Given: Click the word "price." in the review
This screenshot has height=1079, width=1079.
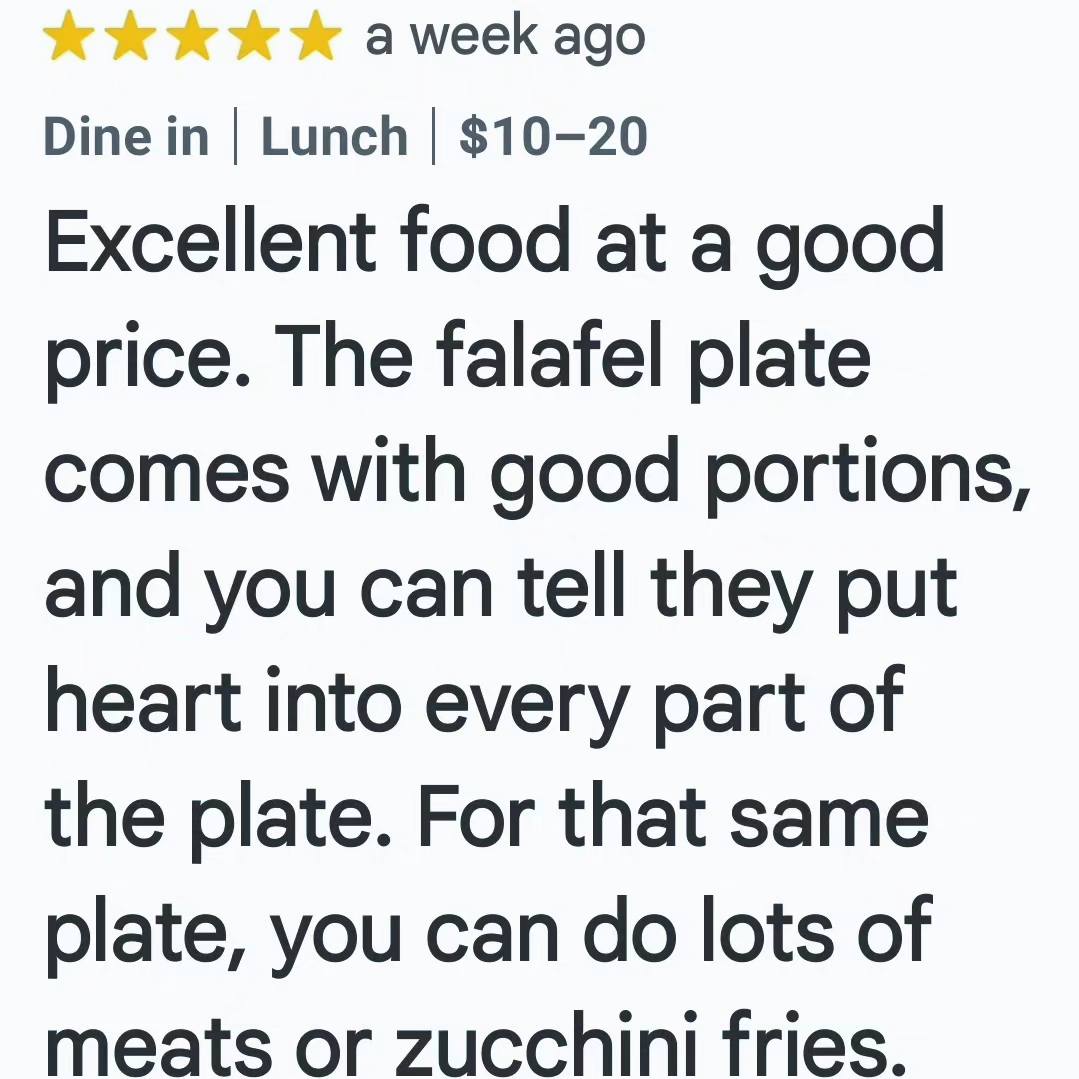Looking at the screenshot, I should click(x=149, y=363).
